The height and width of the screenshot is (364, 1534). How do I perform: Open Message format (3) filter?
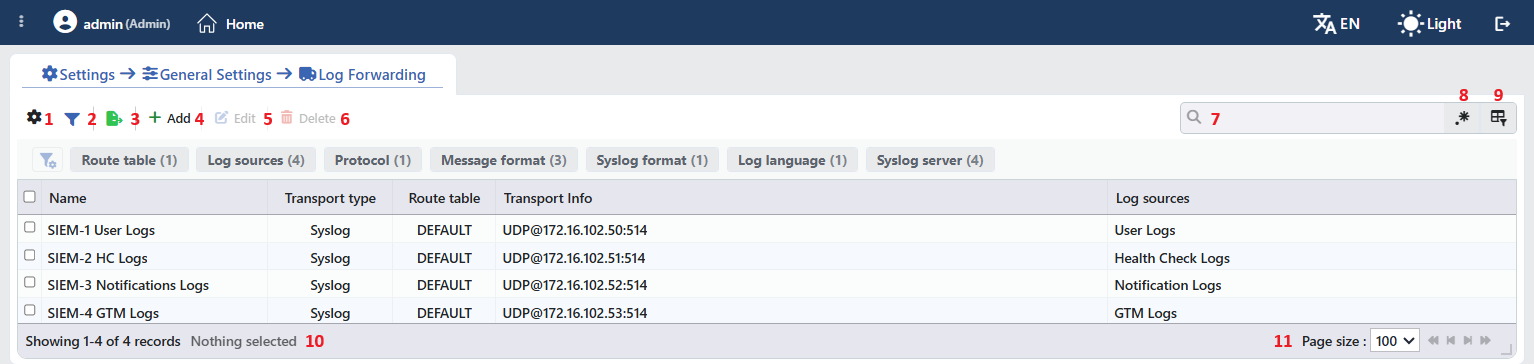click(504, 160)
